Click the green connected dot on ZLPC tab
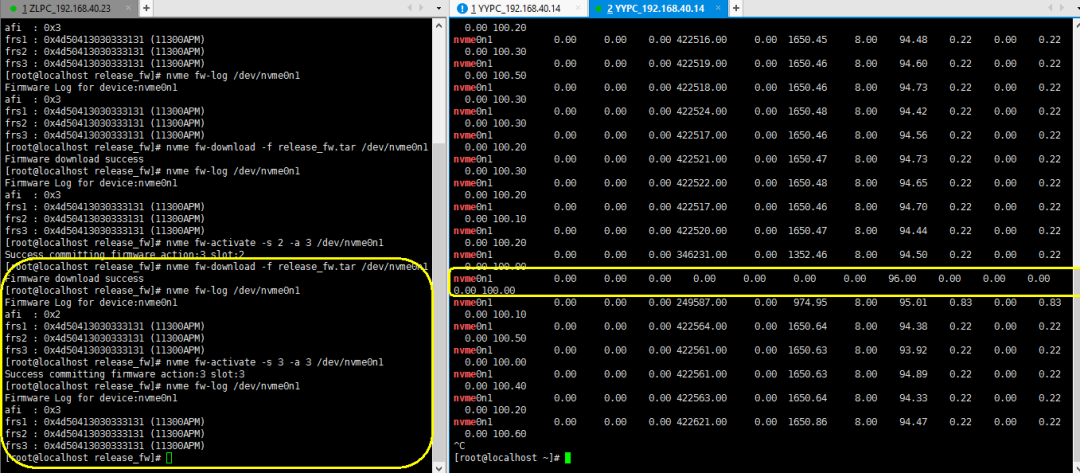Viewport: 1080px width, 473px height. point(13,8)
